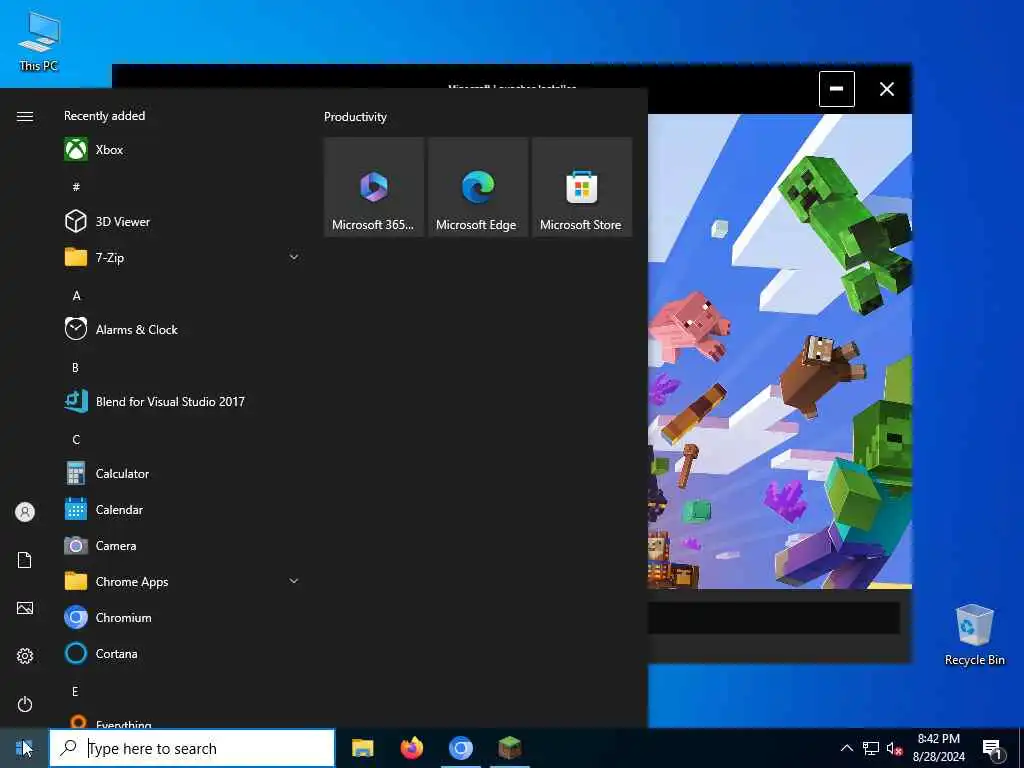Viewport: 1024px width, 768px height.
Task: Open Firefox from the taskbar
Action: click(x=411, y=748)
